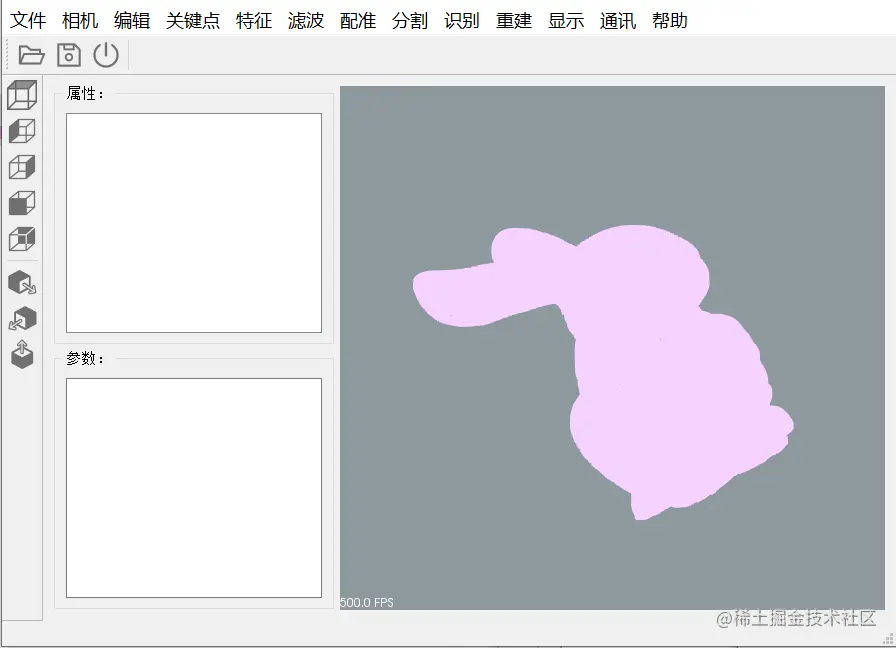The height and width of the screenshot is (648, 896).
Task: Save point cloud via floppy disk toolbar icon
Action: 67,55
